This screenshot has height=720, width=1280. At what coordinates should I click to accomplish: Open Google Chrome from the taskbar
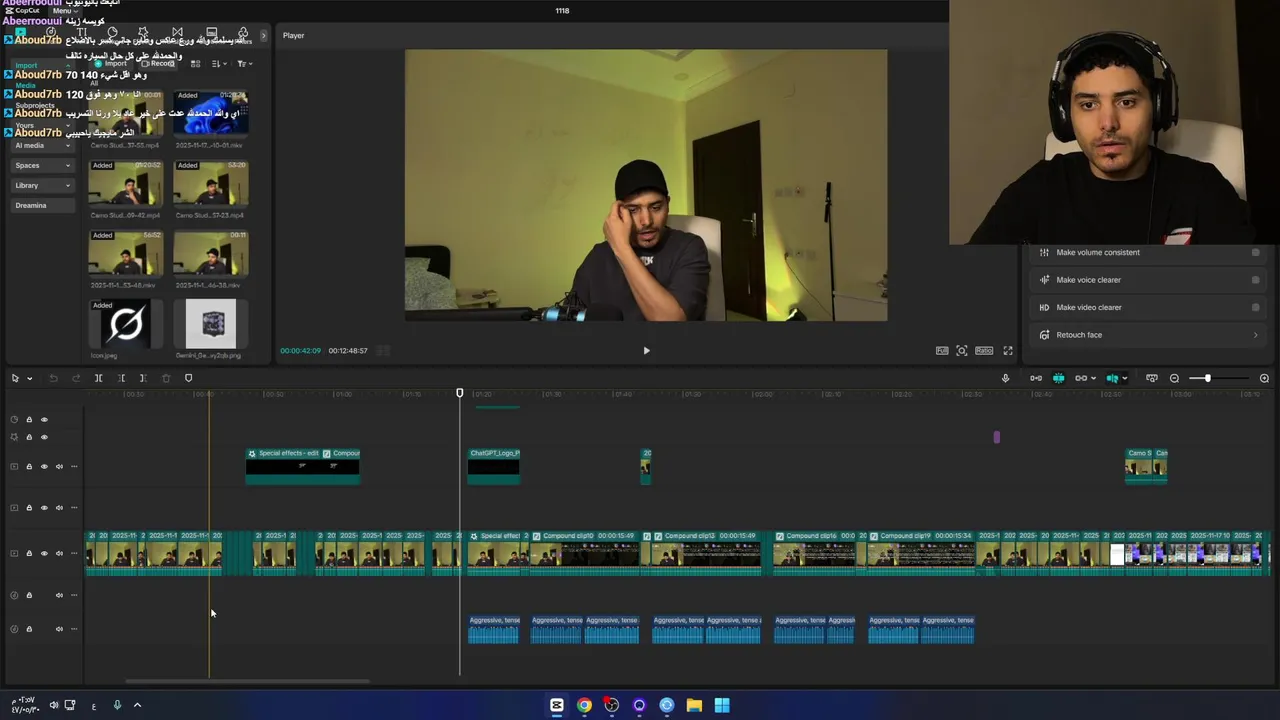point(584,705)
